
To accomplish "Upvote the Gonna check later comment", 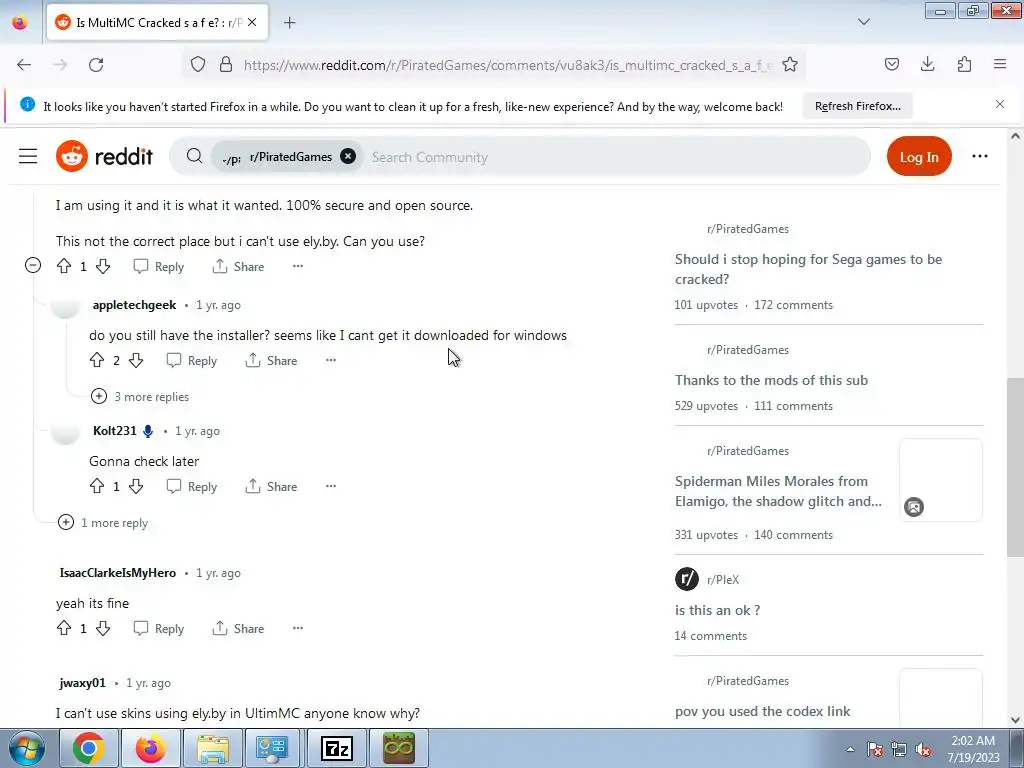I will point(97,487).
